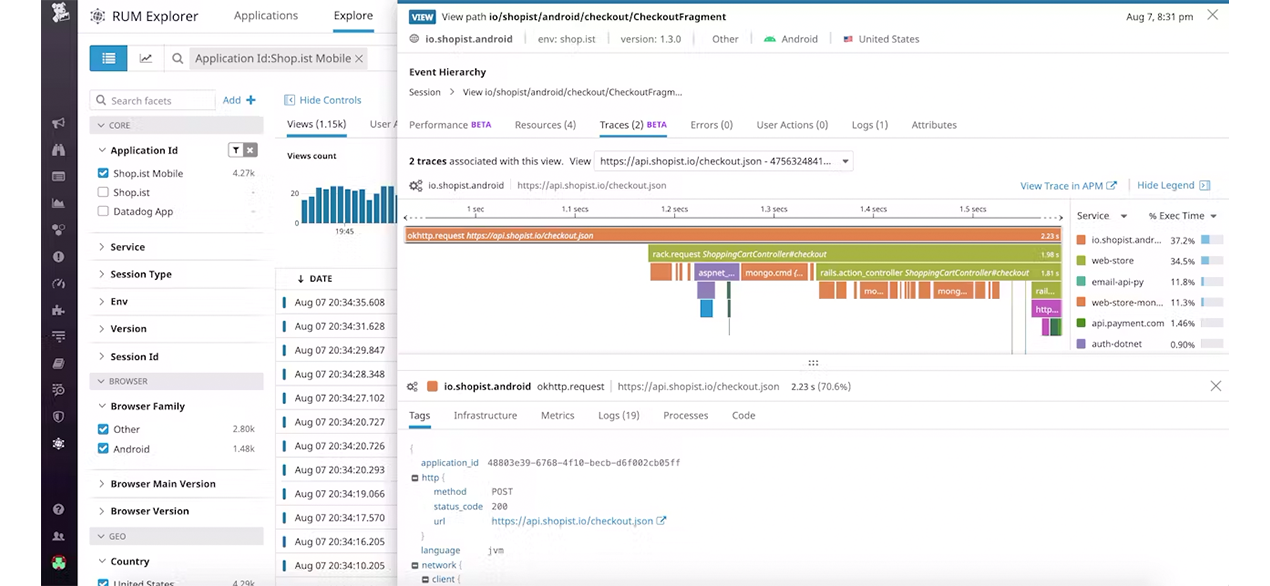Open the binoculars icon in left sidebar

click(x=59, y=150)
